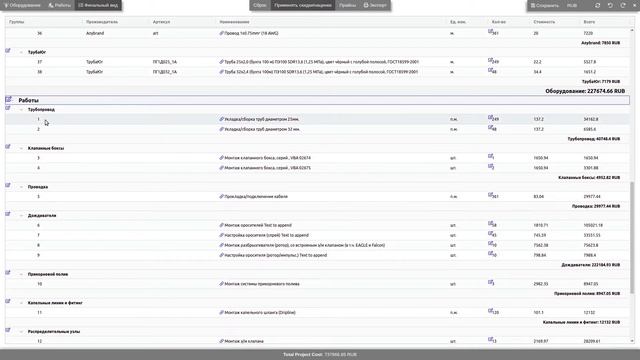Click cost 137.2 in Укладка труб 25мм row

point(539,119)
